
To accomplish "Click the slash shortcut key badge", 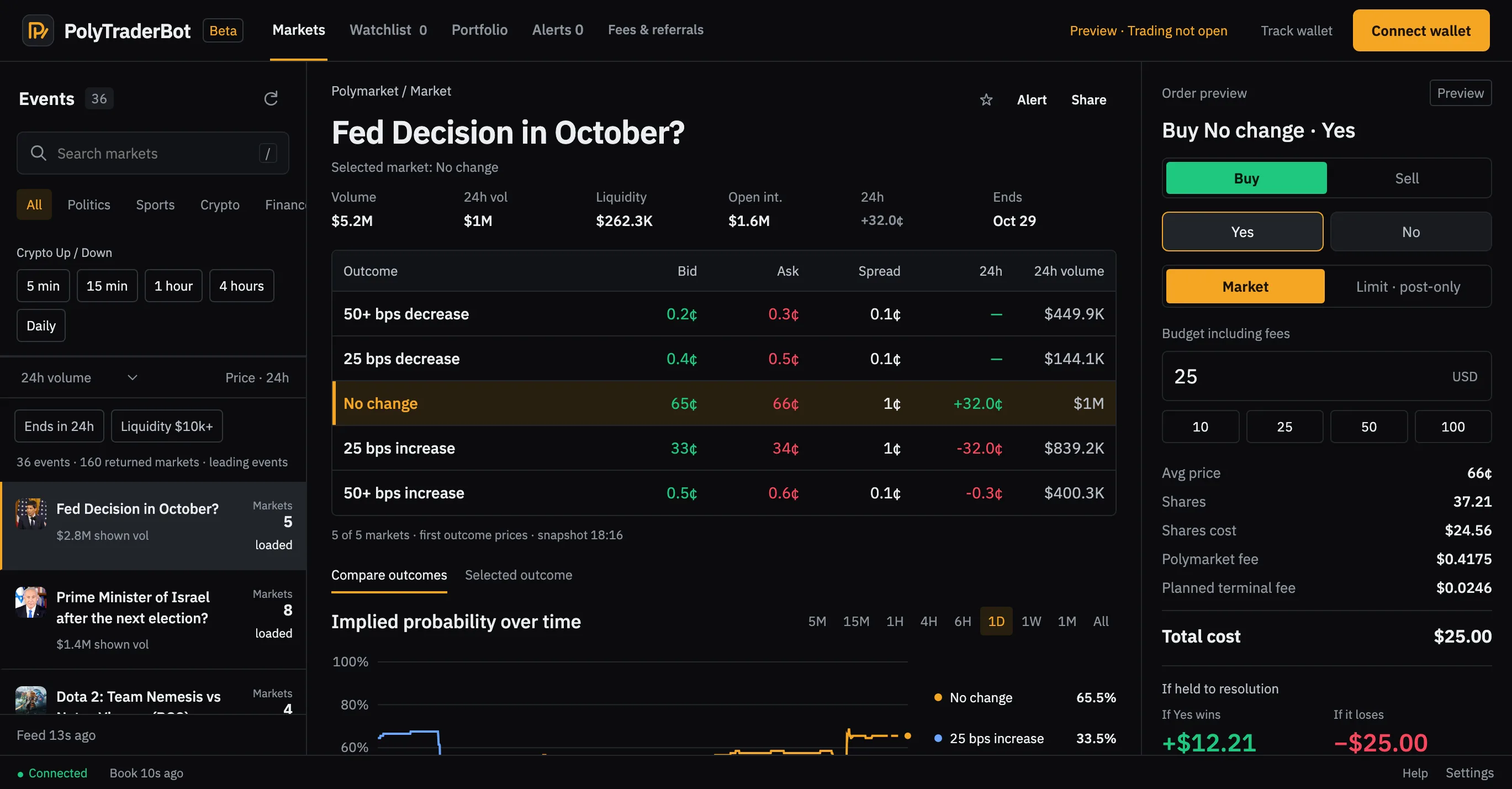I will point(268,153).
